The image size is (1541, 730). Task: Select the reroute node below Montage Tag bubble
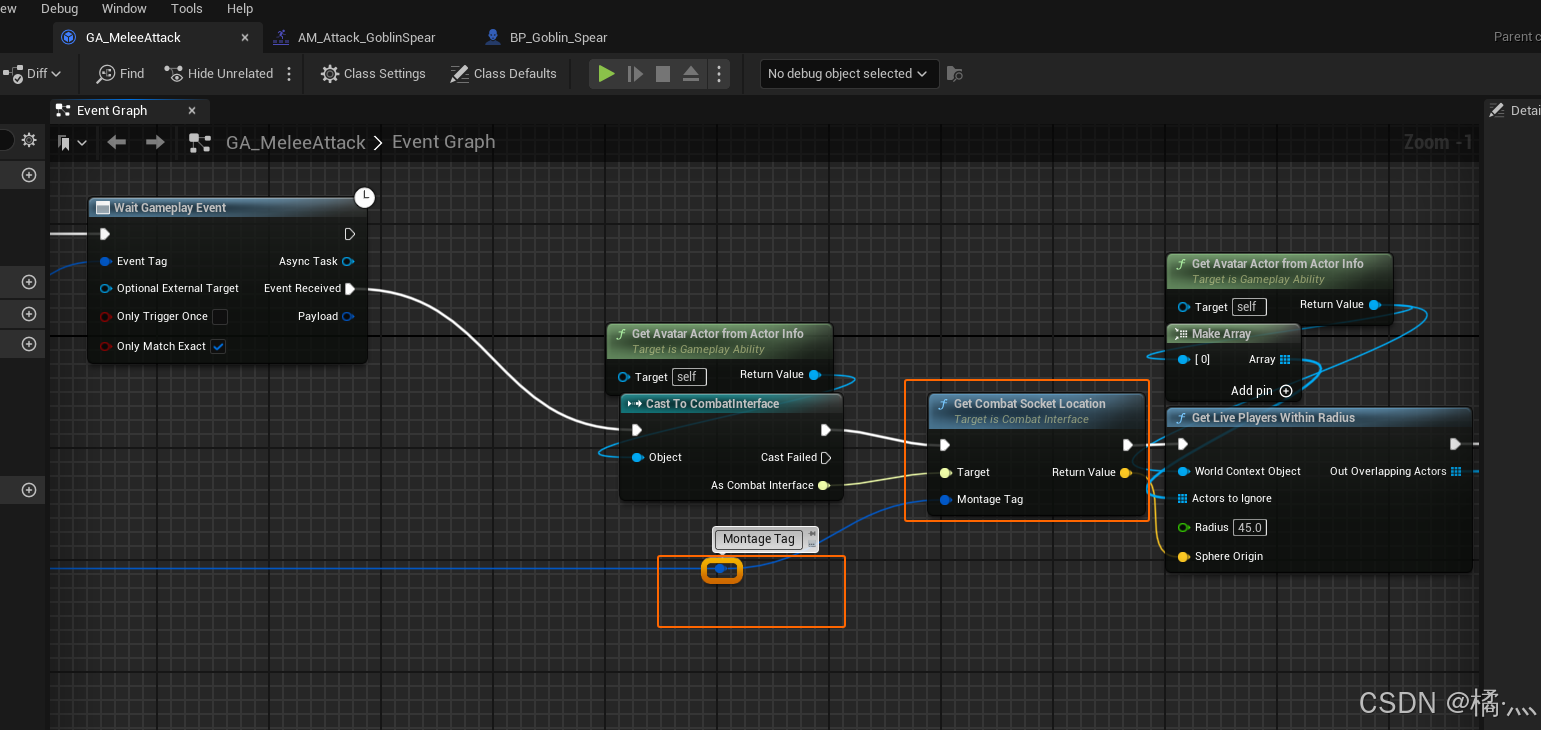721,570
